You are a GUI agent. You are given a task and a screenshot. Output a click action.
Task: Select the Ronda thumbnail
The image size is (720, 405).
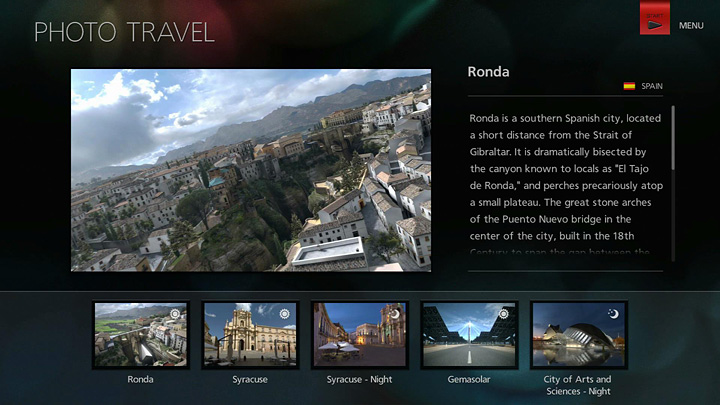tap(140, 335)
